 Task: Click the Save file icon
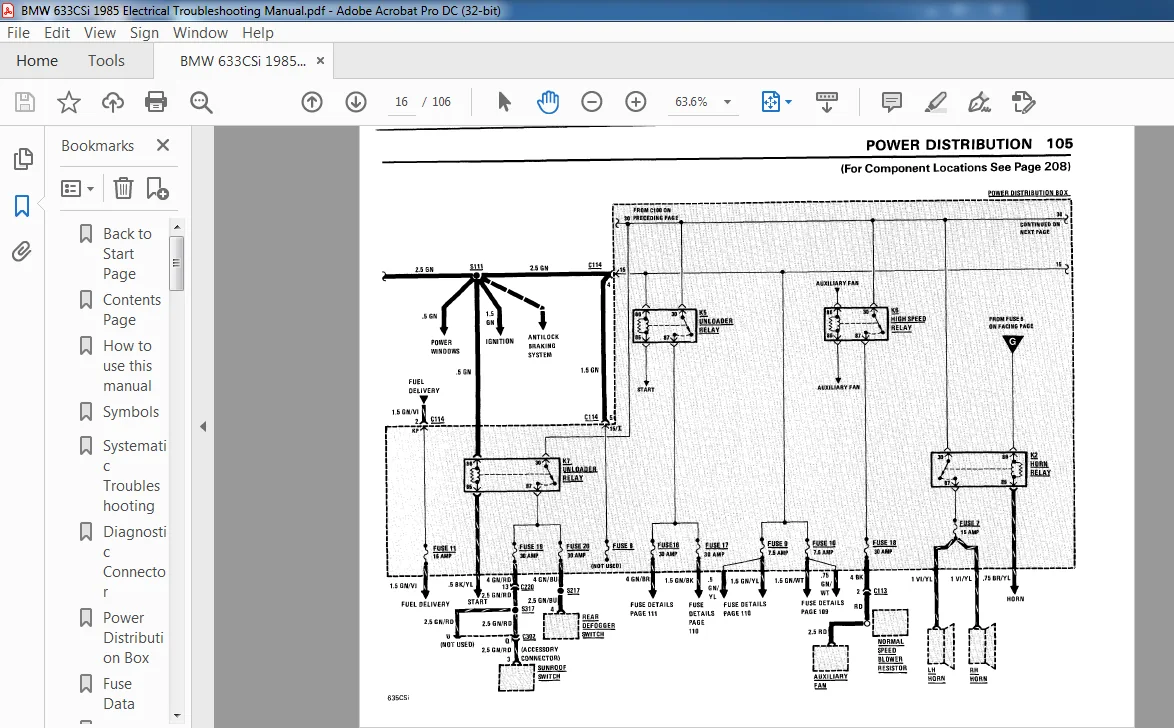click(25, 102)
